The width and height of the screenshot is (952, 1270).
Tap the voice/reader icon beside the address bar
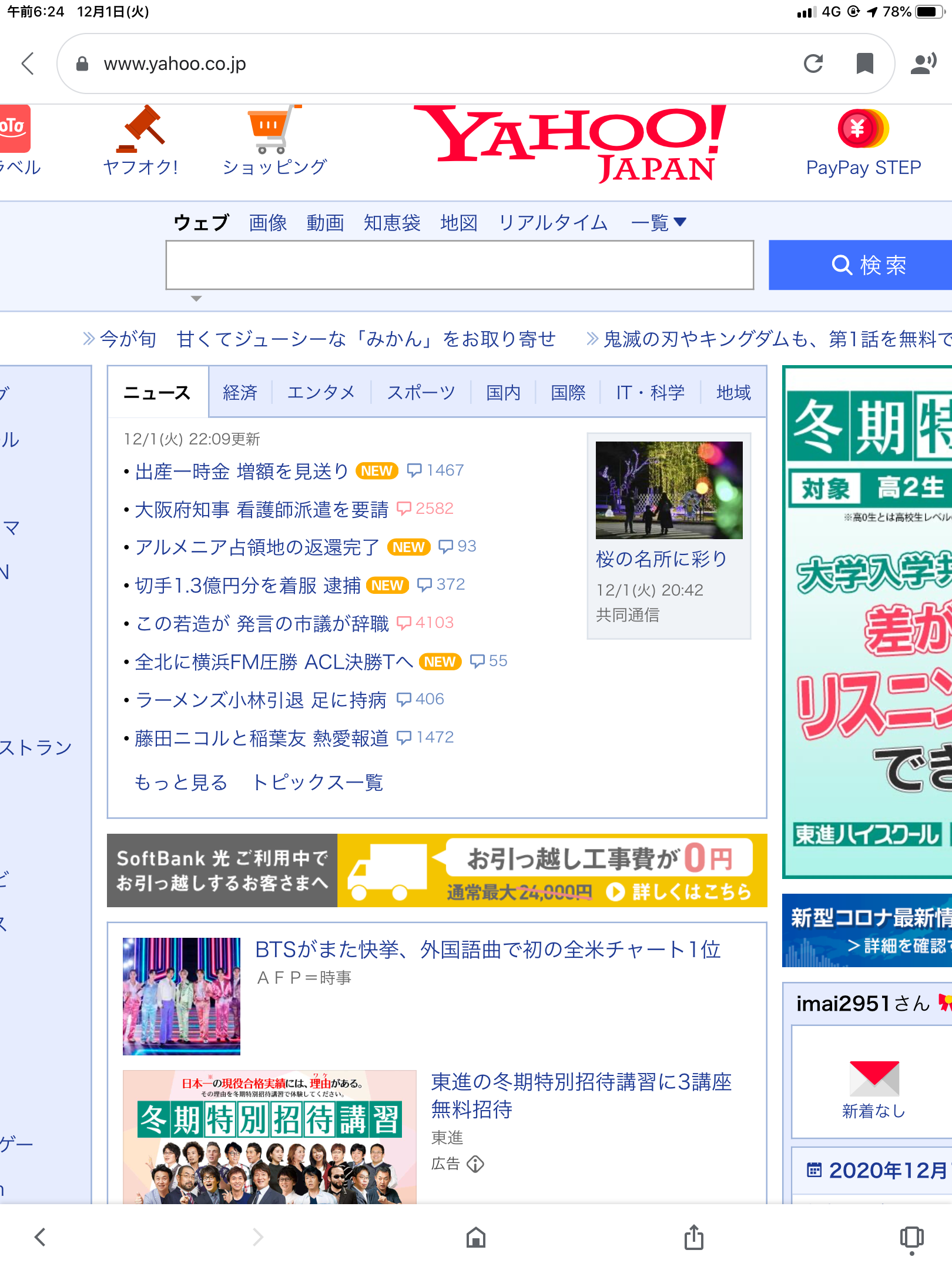click(923, 63)
